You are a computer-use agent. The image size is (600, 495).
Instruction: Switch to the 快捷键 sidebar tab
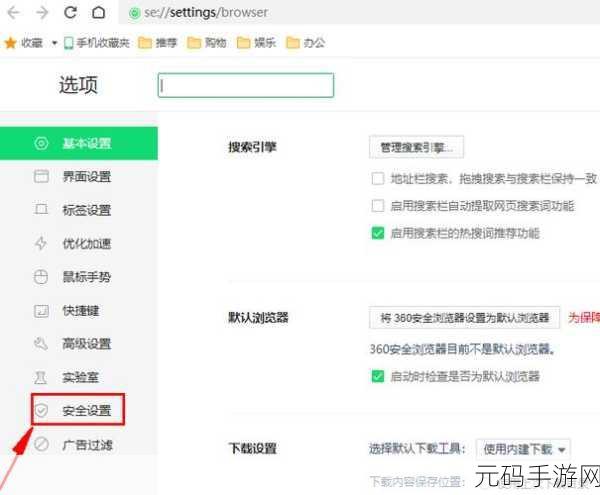coord(79,311)
